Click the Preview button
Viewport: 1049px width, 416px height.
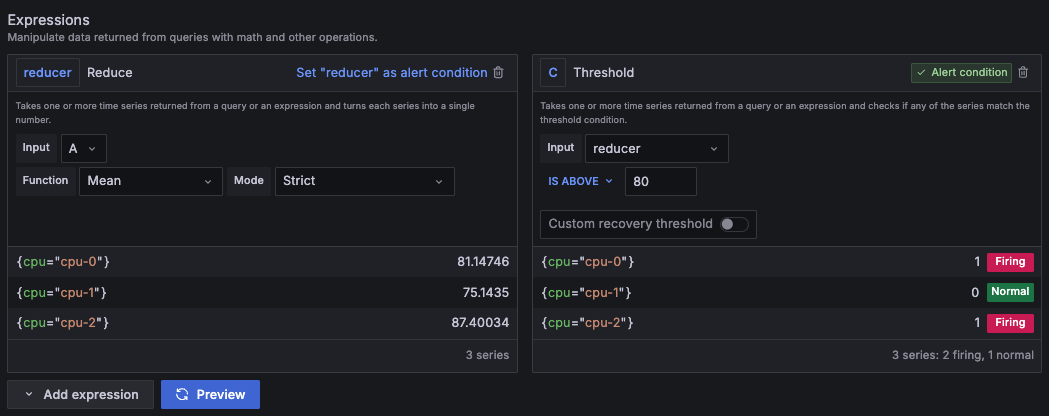[x=210, y=394]
